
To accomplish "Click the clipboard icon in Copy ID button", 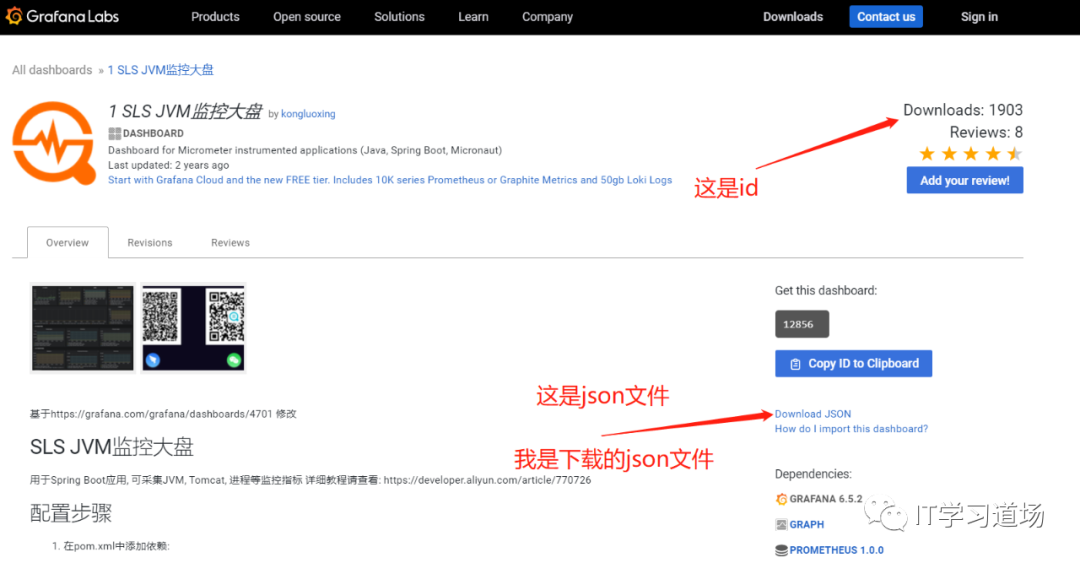I will pyautogui.click(x=795, y=364).
